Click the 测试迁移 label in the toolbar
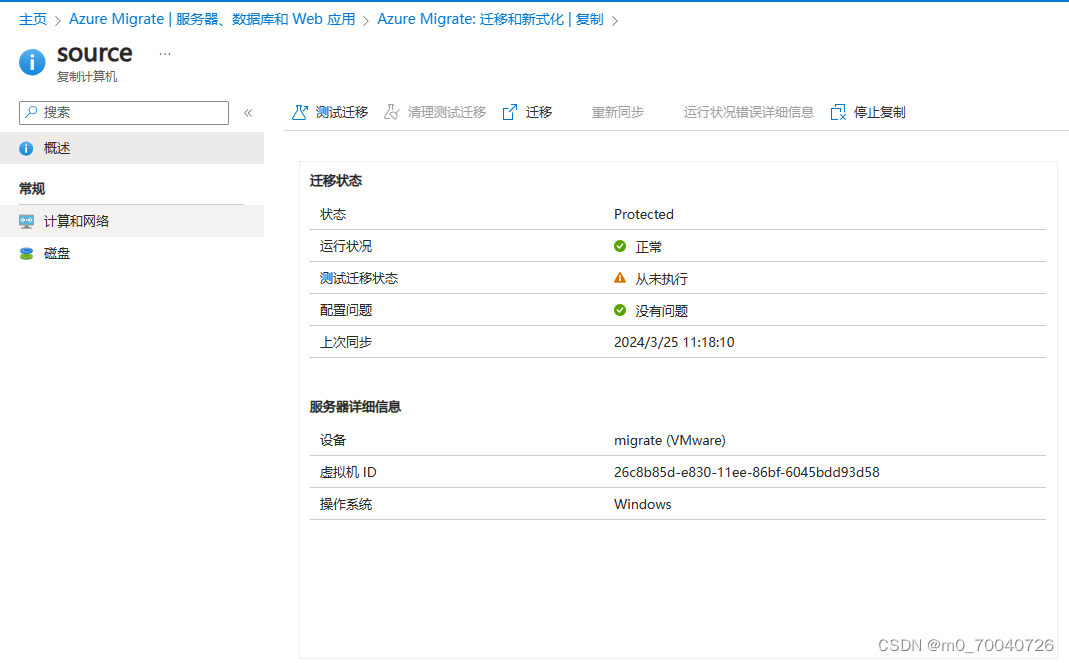 342,113
